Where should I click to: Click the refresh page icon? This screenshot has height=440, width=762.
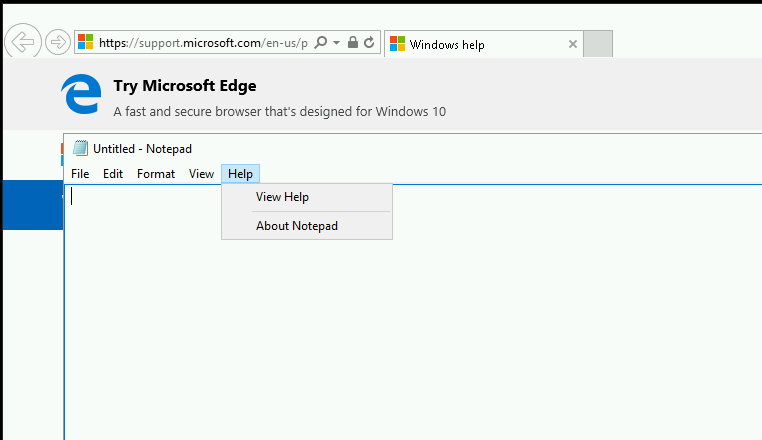369,42
